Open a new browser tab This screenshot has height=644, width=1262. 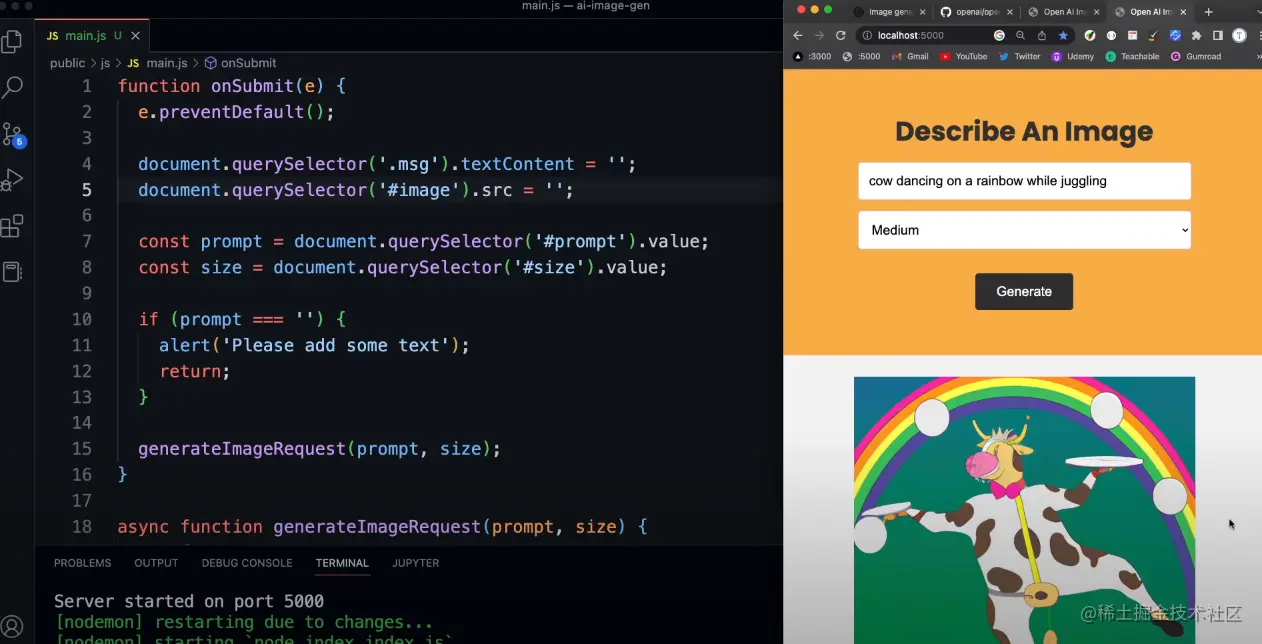[1208, 12]
